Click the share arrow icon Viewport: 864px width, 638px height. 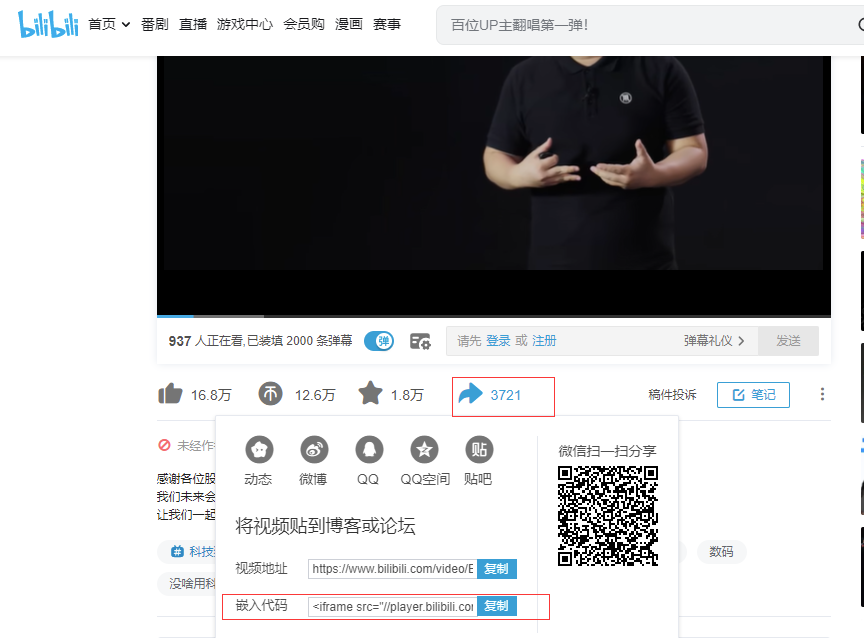[x=471, y=394]
